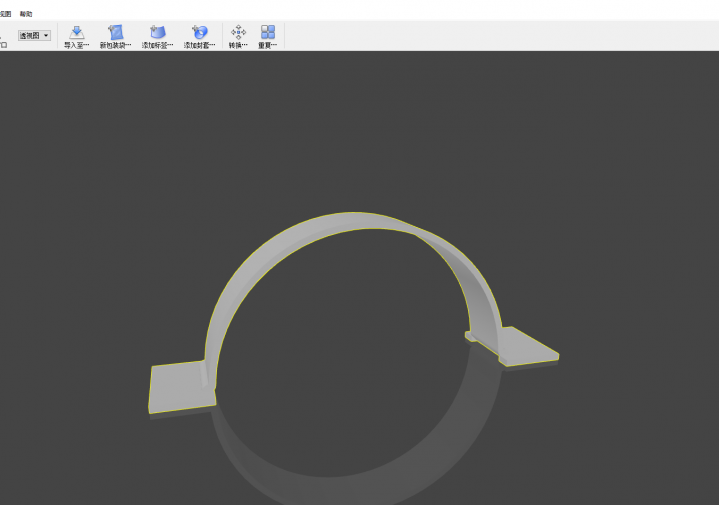The height and width of the screenshot is (505, 719).
Task: Click the 重复 duplicate icon
Action: pos(267,36)
